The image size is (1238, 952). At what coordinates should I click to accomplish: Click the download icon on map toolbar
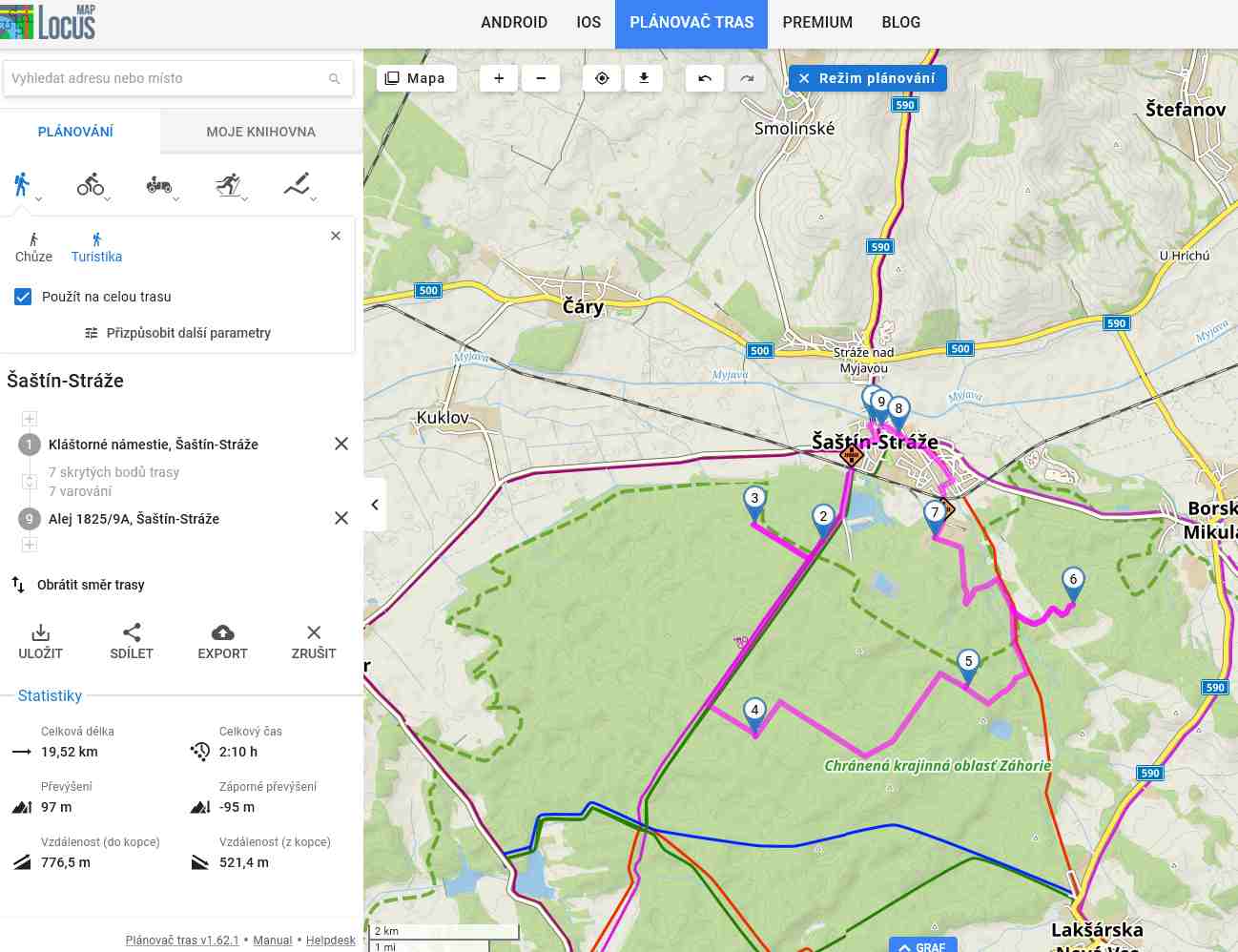tap(644, 78)
